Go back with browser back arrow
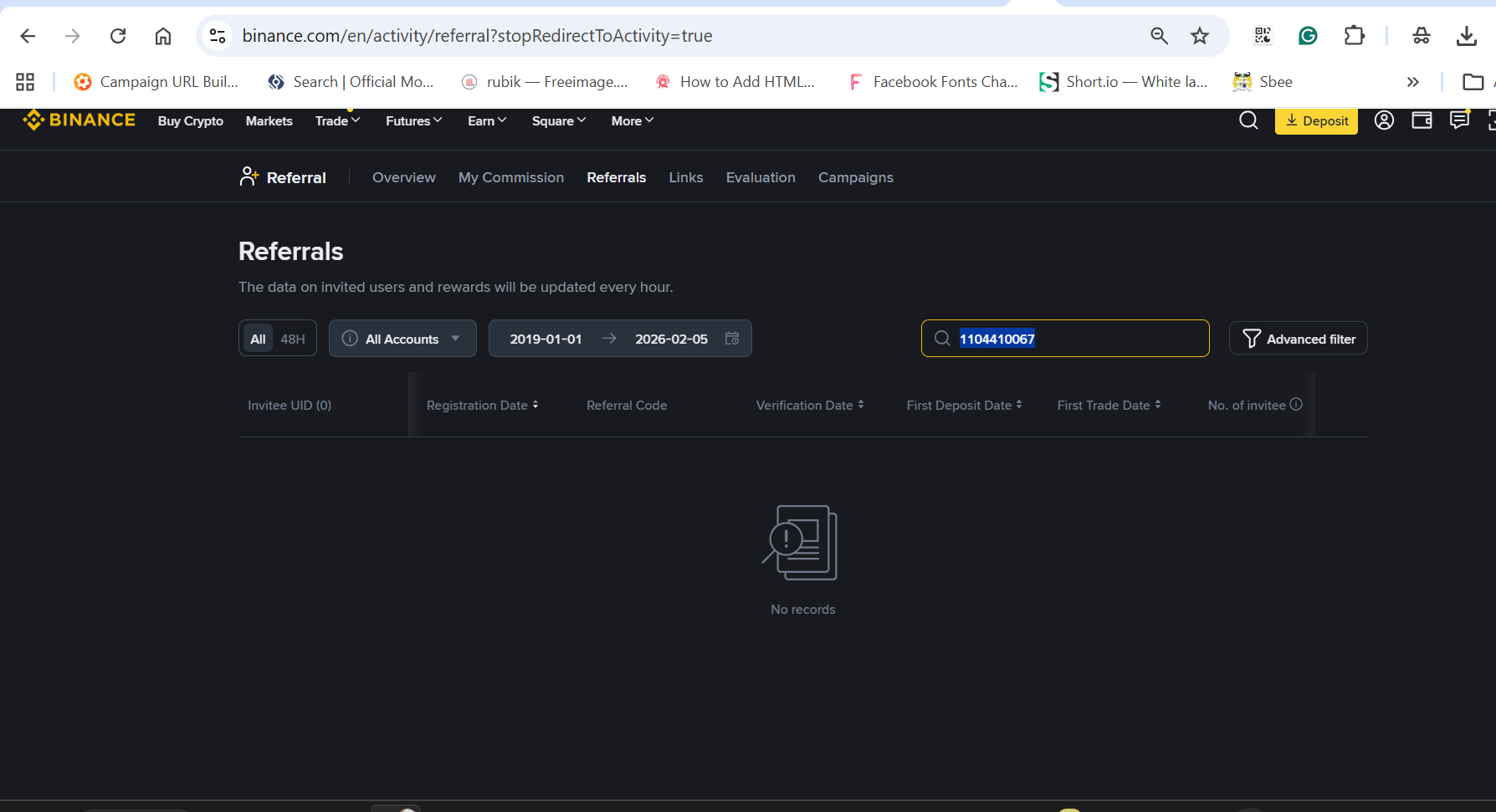Image resolution: width=1496 pixels, height=812 pixels. pos(28,36)
